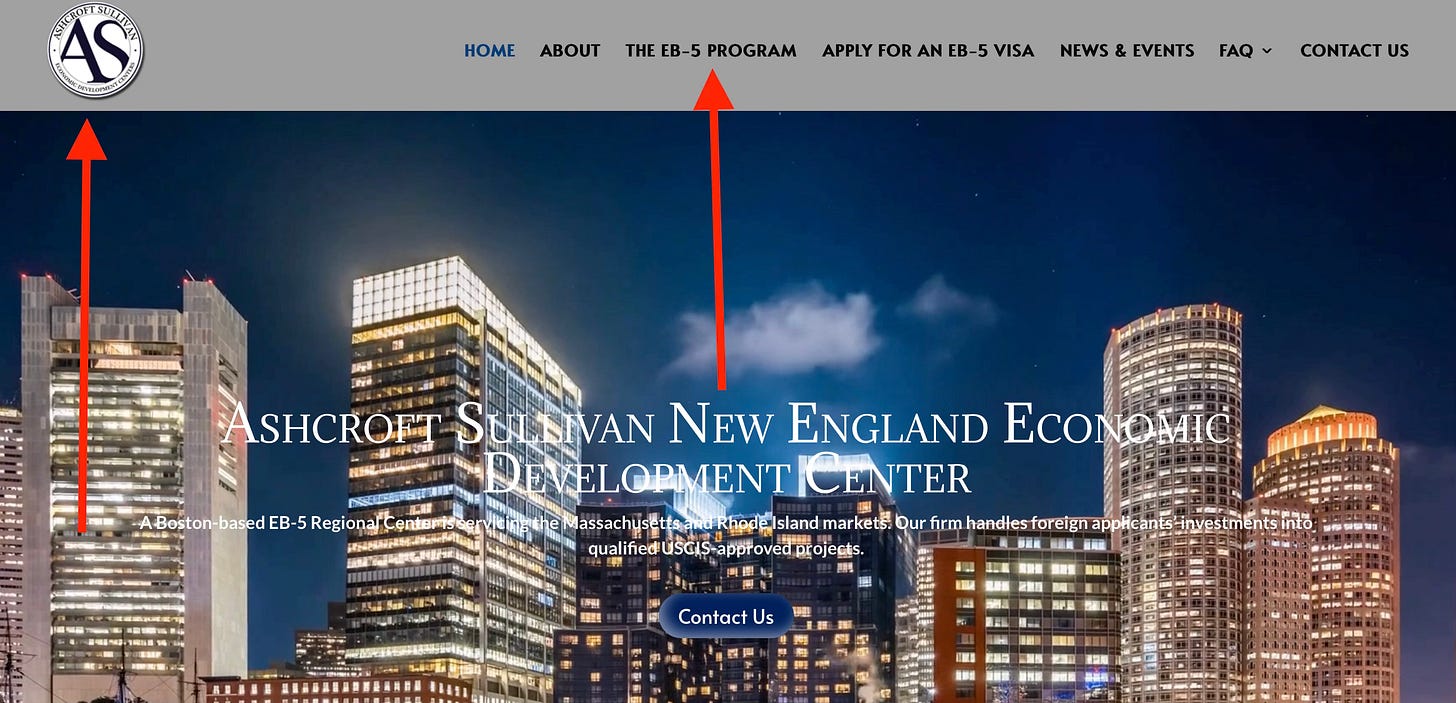
Task: Click the orange-lit domed tower at far right
Action: [1325, 550]
